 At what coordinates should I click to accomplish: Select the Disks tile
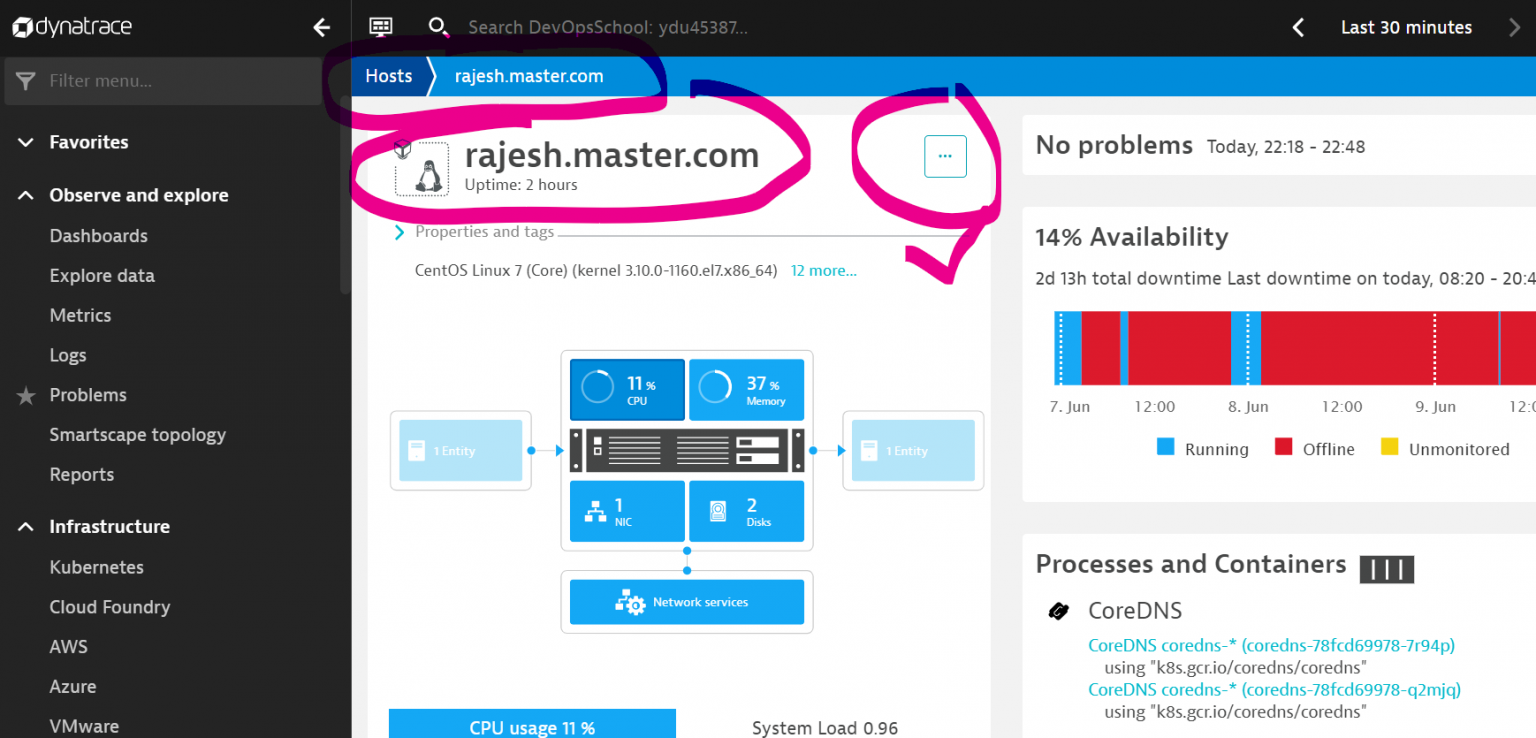(x=746, y=511)
